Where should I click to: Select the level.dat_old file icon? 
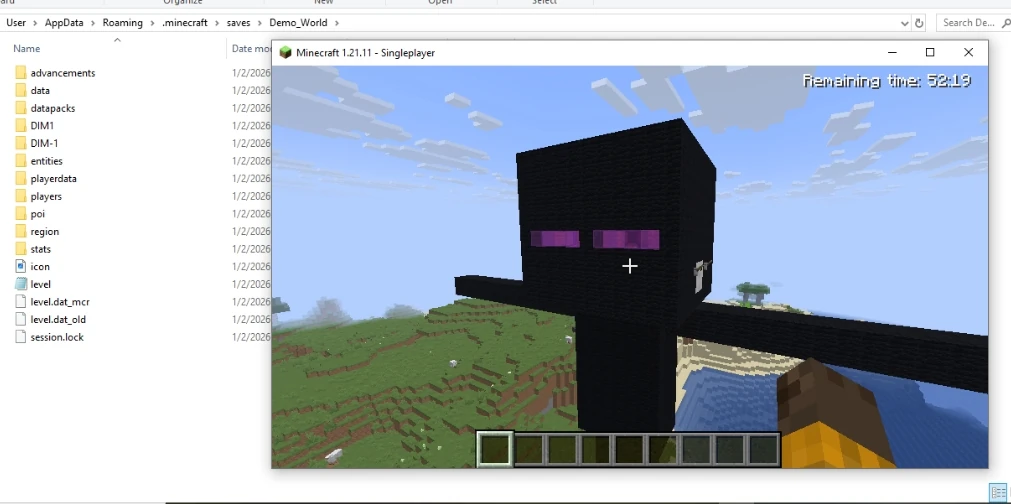click(x=20, y=319)
